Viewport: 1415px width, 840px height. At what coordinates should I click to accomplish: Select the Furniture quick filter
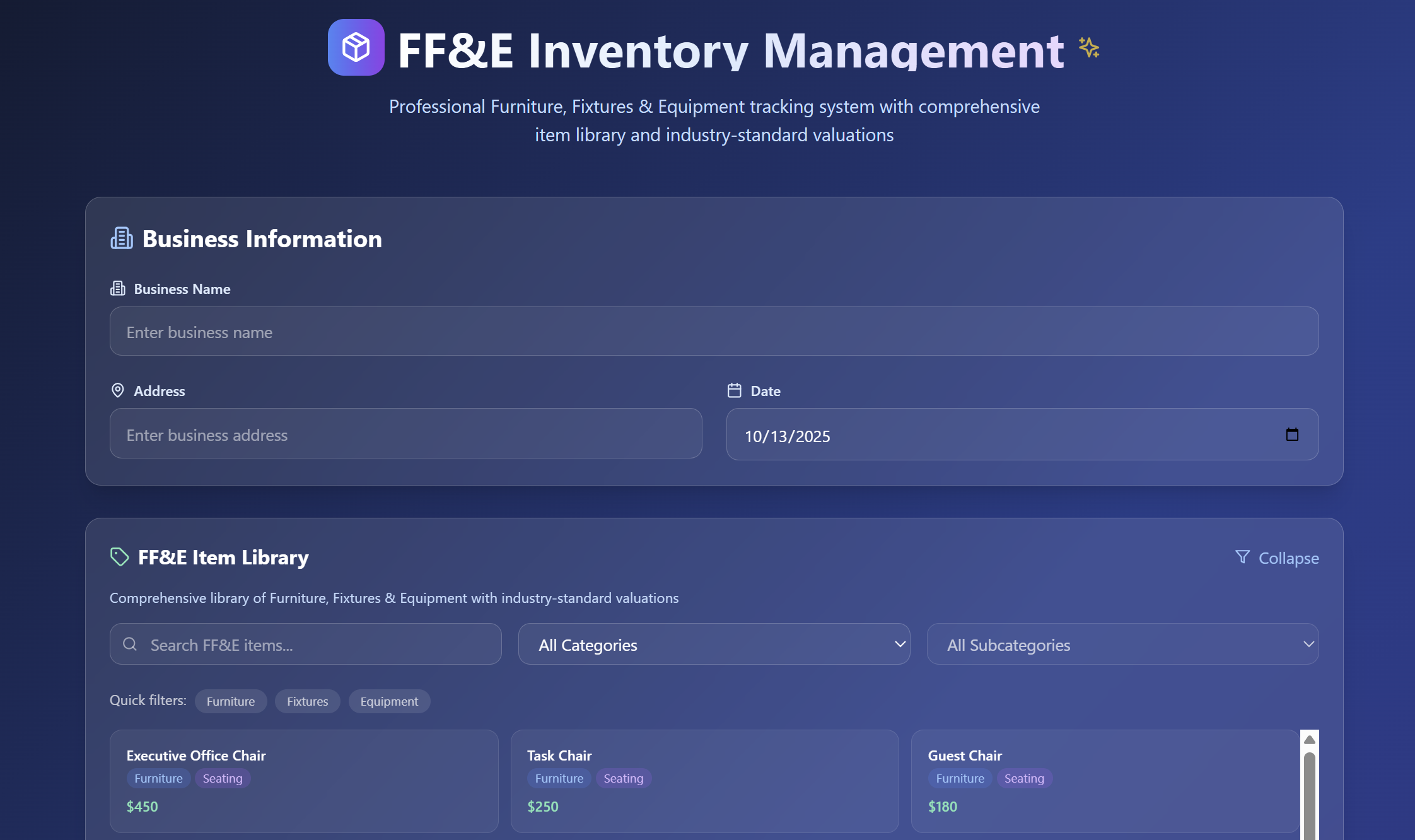coord(231,701)
